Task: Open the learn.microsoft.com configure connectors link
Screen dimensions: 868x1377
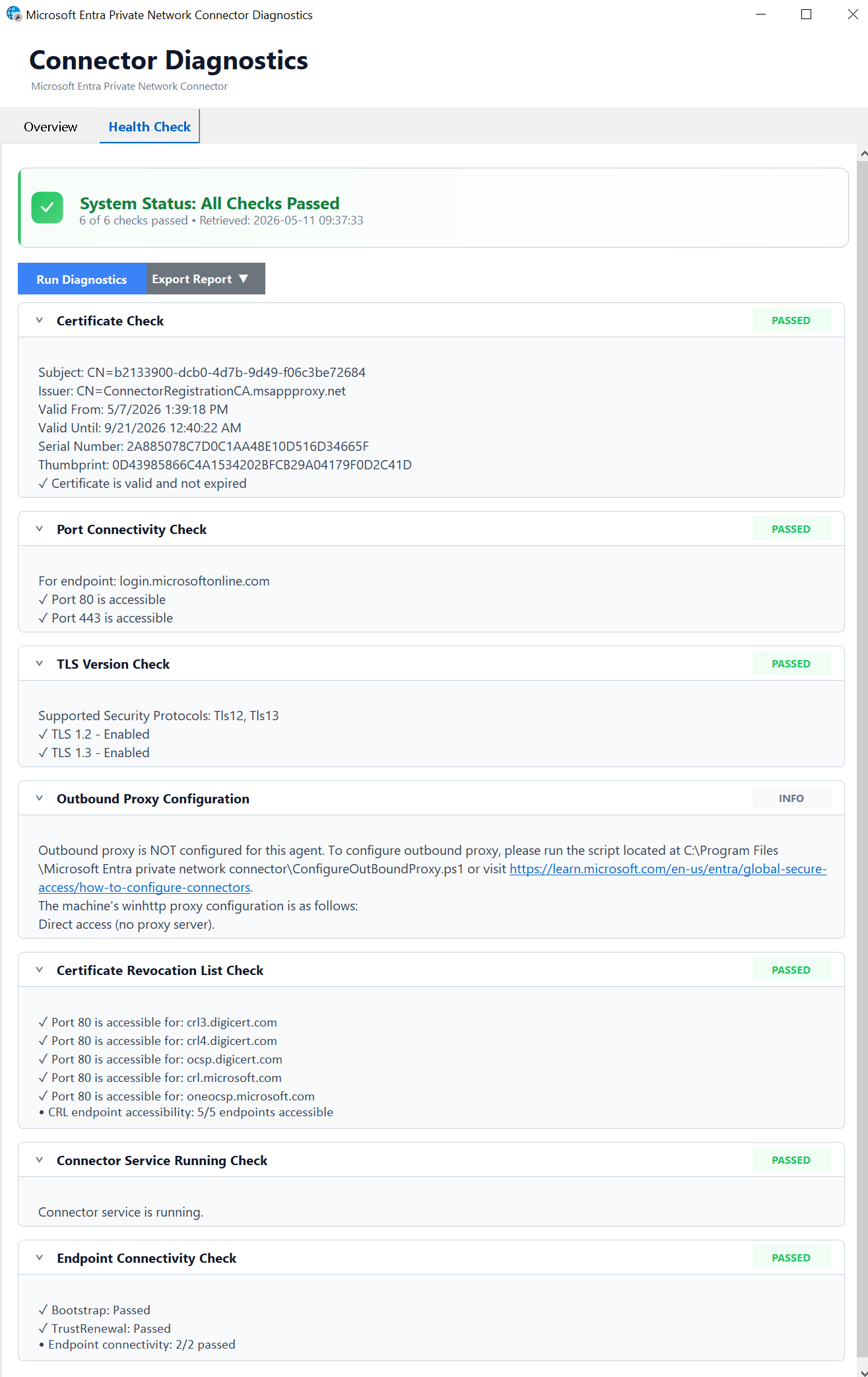Action: 432,878
